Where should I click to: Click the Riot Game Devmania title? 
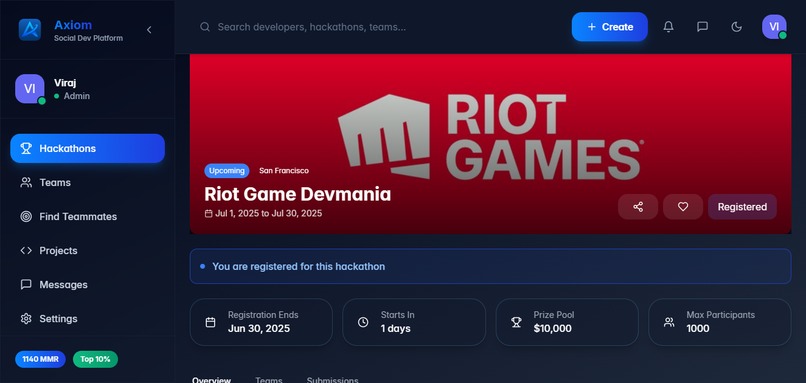pyautogui.click(x=298, y=194)
